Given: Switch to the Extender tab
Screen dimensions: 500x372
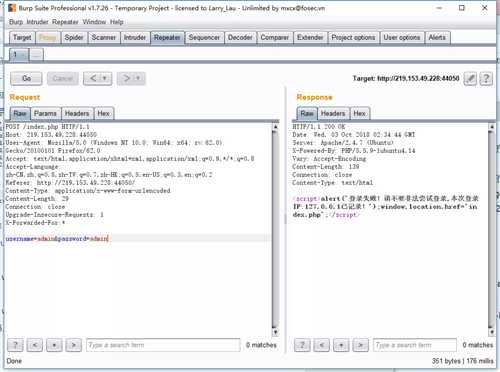Looking at the screenshot, I should (x=310, y=38).
